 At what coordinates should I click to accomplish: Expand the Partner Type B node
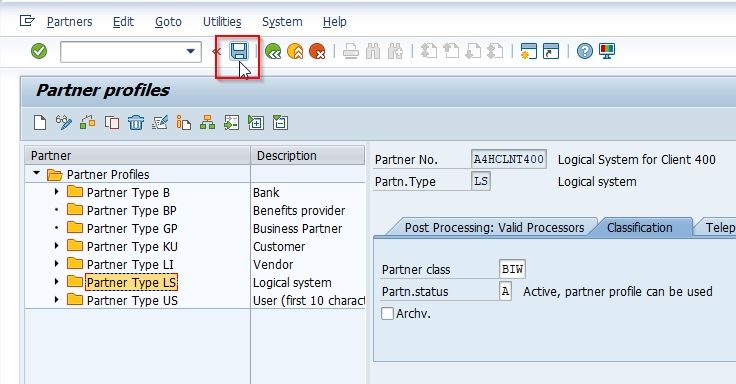[x=56, y=192]
